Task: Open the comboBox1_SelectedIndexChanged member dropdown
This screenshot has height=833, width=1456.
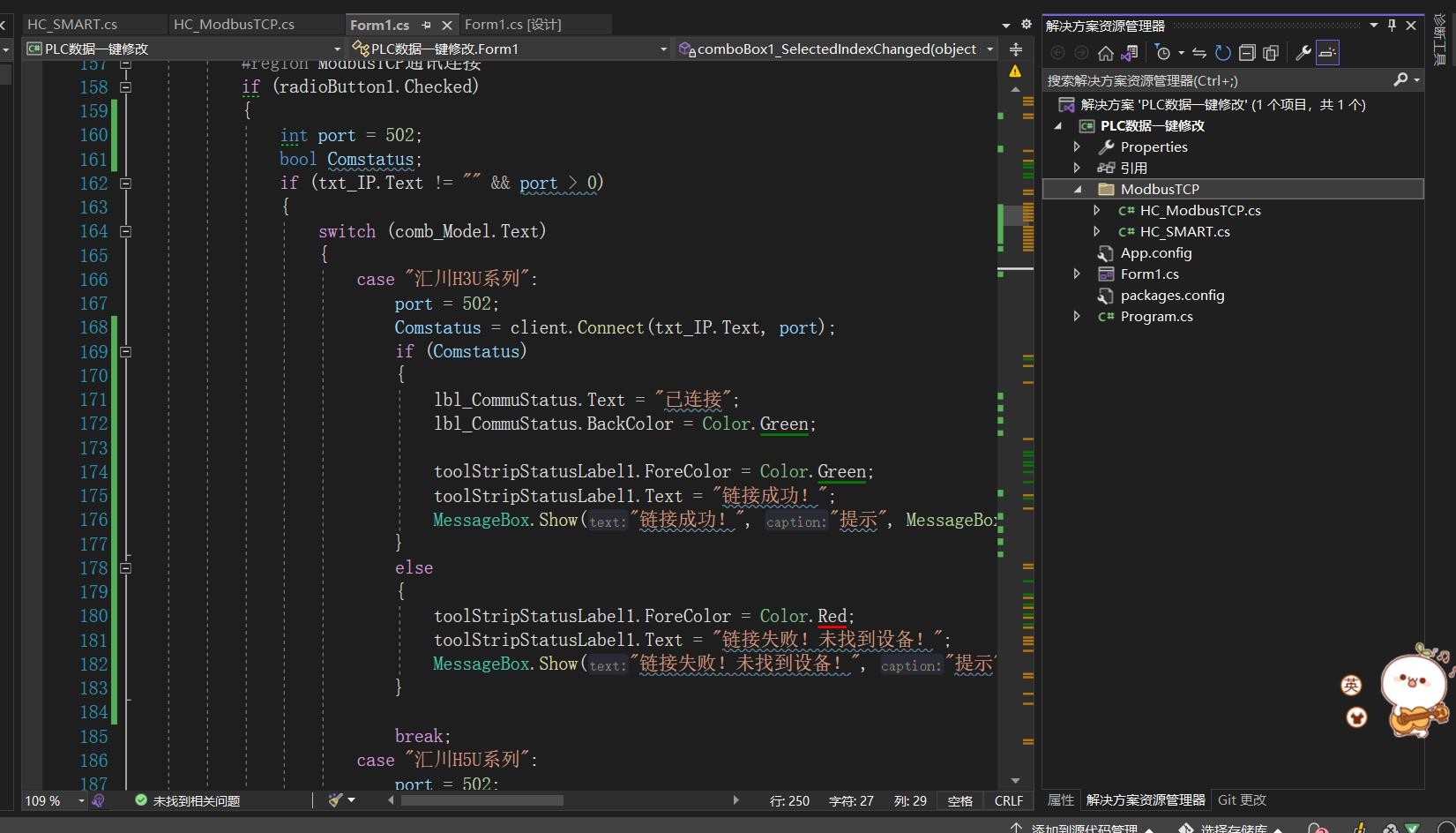Action: click(989, 49)
